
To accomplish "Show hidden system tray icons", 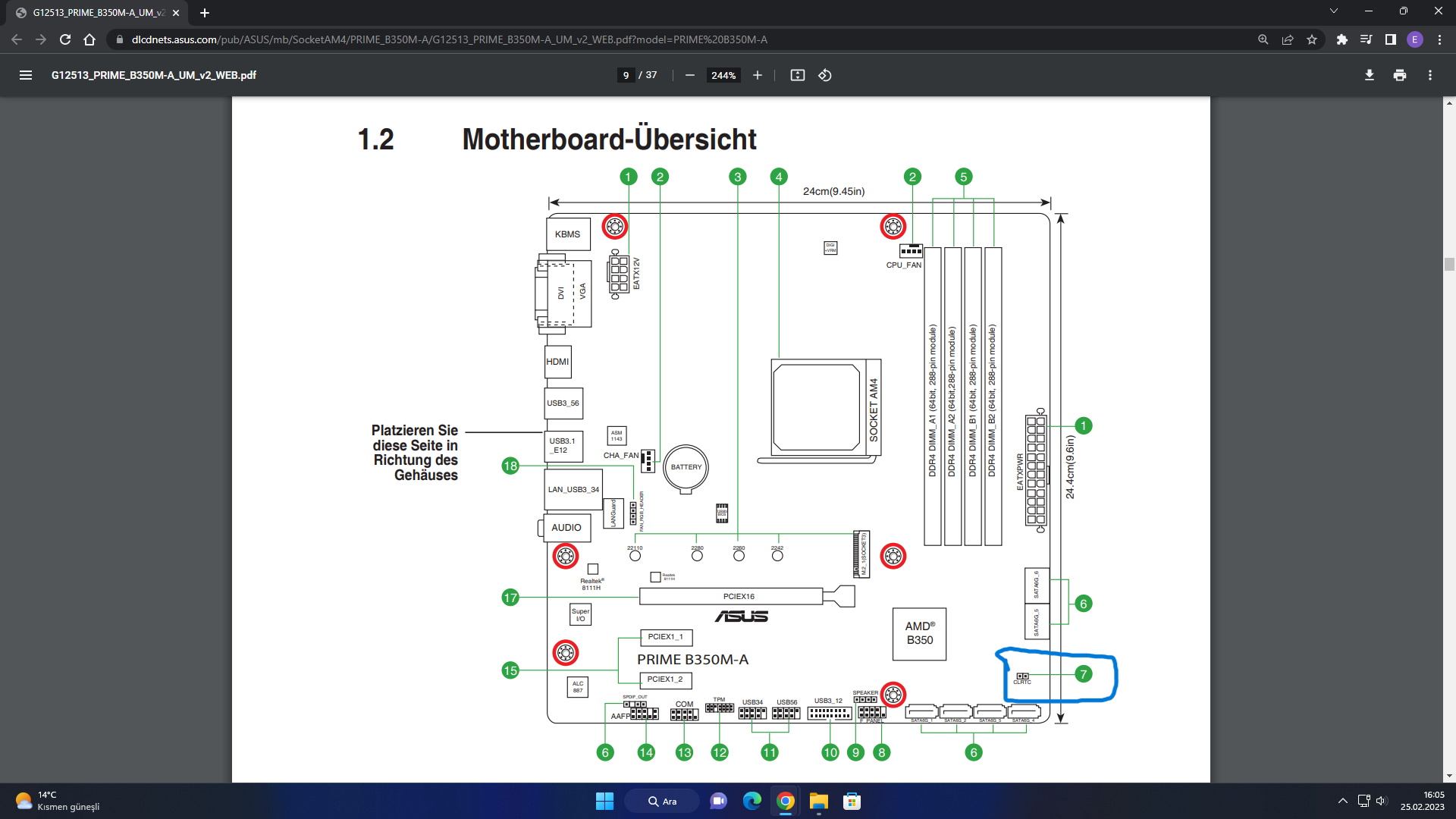I will point(1342,801).
